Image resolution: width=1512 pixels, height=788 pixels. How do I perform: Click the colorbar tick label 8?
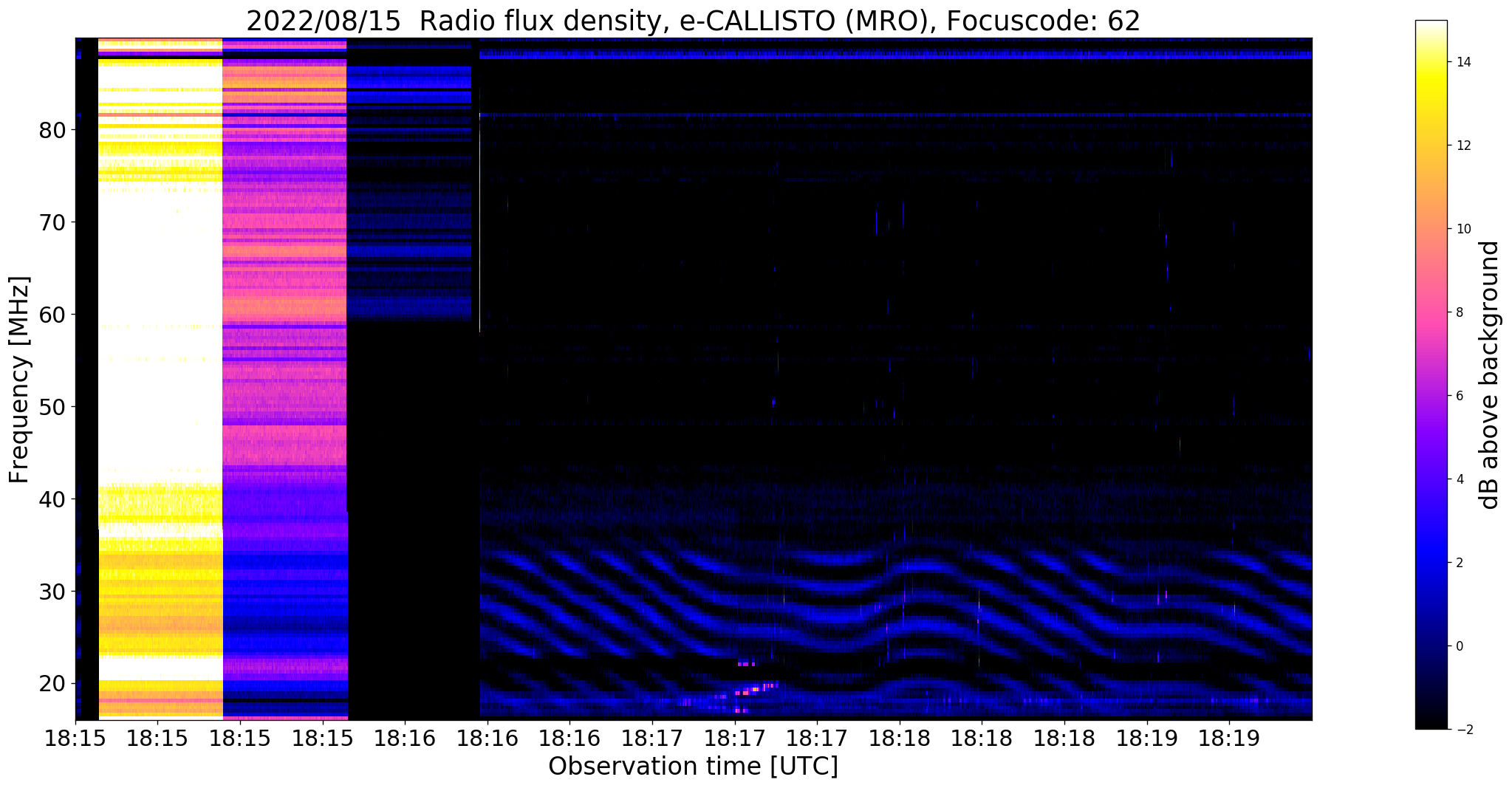(x=1459, y=312)
